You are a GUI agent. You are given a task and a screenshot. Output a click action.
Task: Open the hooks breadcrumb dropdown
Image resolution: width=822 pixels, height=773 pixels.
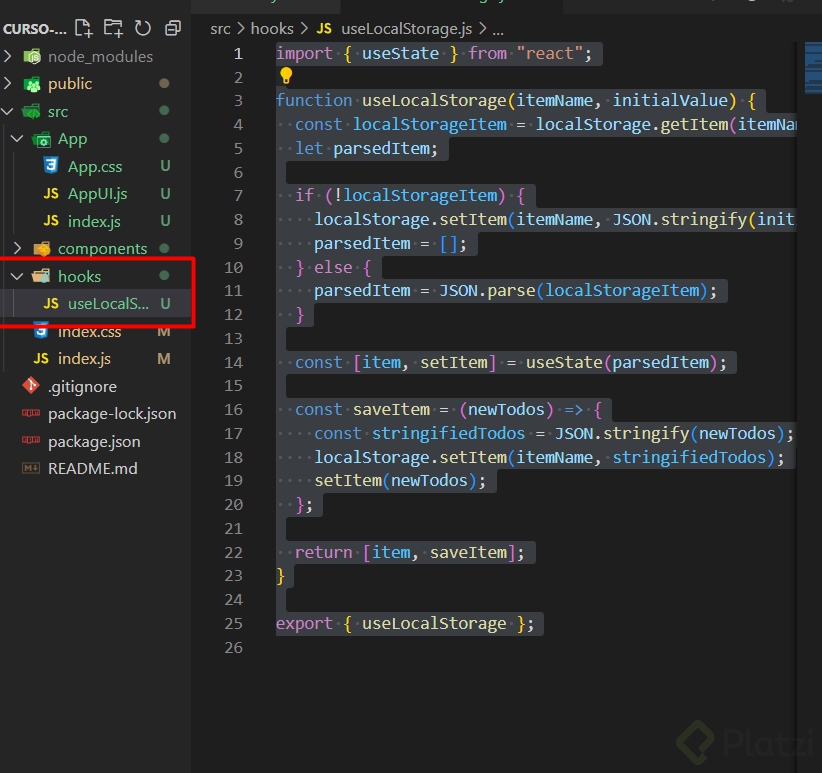coord(273,29)
